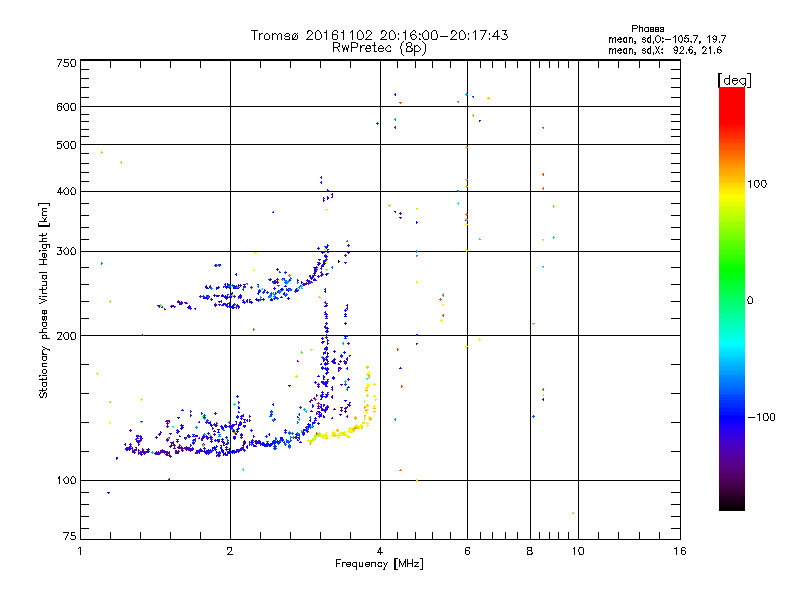The width and height of the screenshot is (800, 600).
Task: Click the 'mean, sd,O:-105.7, 19.7' line
Action: pos(667,40)
